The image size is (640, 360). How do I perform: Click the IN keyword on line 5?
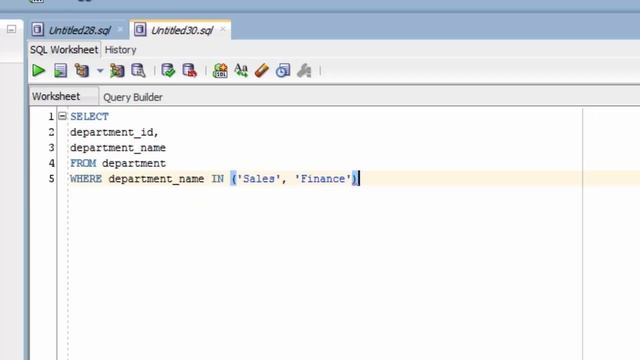click(x=218, y=179)
